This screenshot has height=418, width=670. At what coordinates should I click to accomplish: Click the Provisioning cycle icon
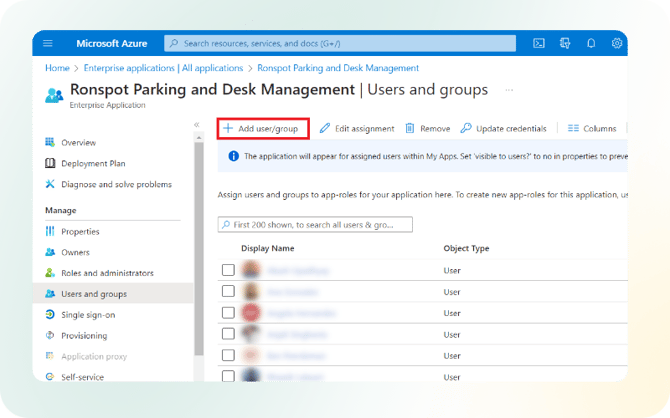[x=50, y=335]
